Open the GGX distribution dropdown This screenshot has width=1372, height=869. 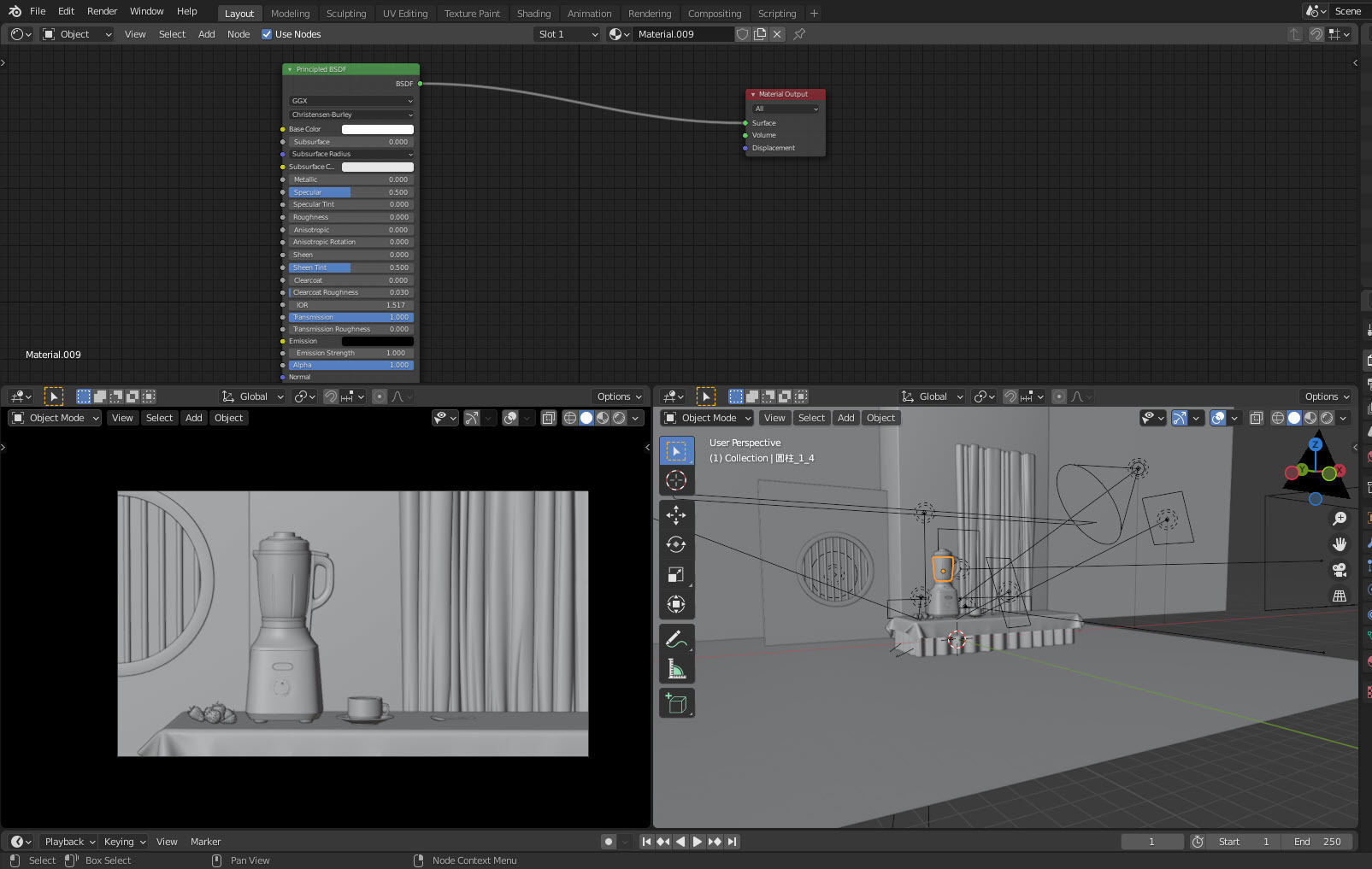pyautogui.click(x=351, y=101)
